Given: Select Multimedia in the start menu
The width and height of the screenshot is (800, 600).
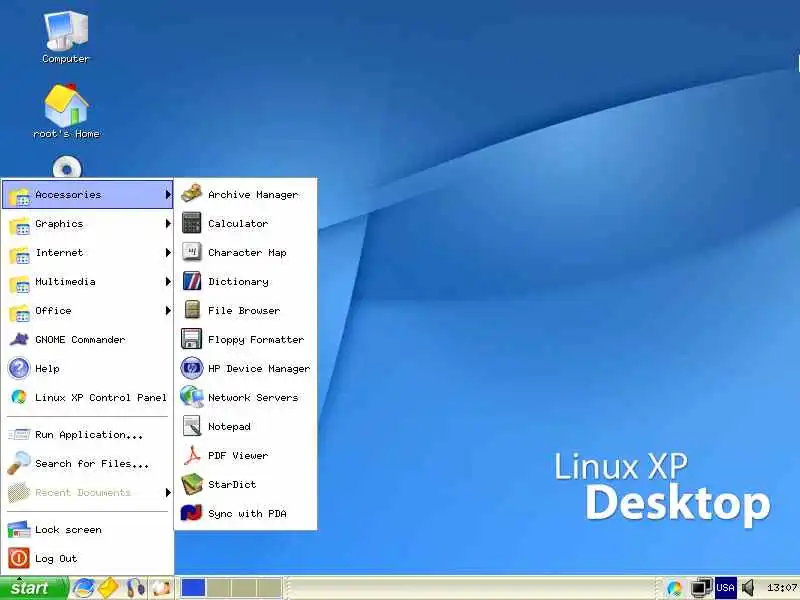Looking at the screenshot, I should pos(88,282).
